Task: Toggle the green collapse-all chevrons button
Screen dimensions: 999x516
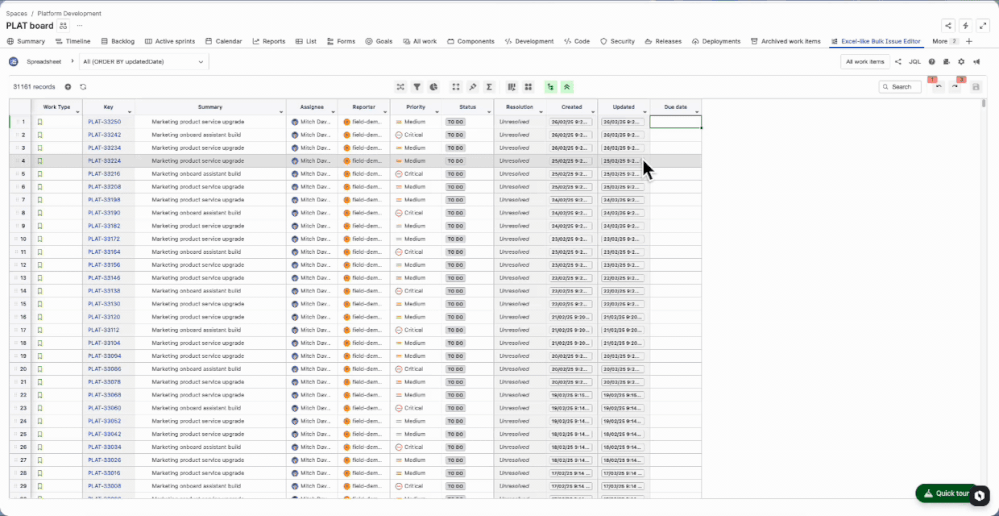Action: click(567, 87)
